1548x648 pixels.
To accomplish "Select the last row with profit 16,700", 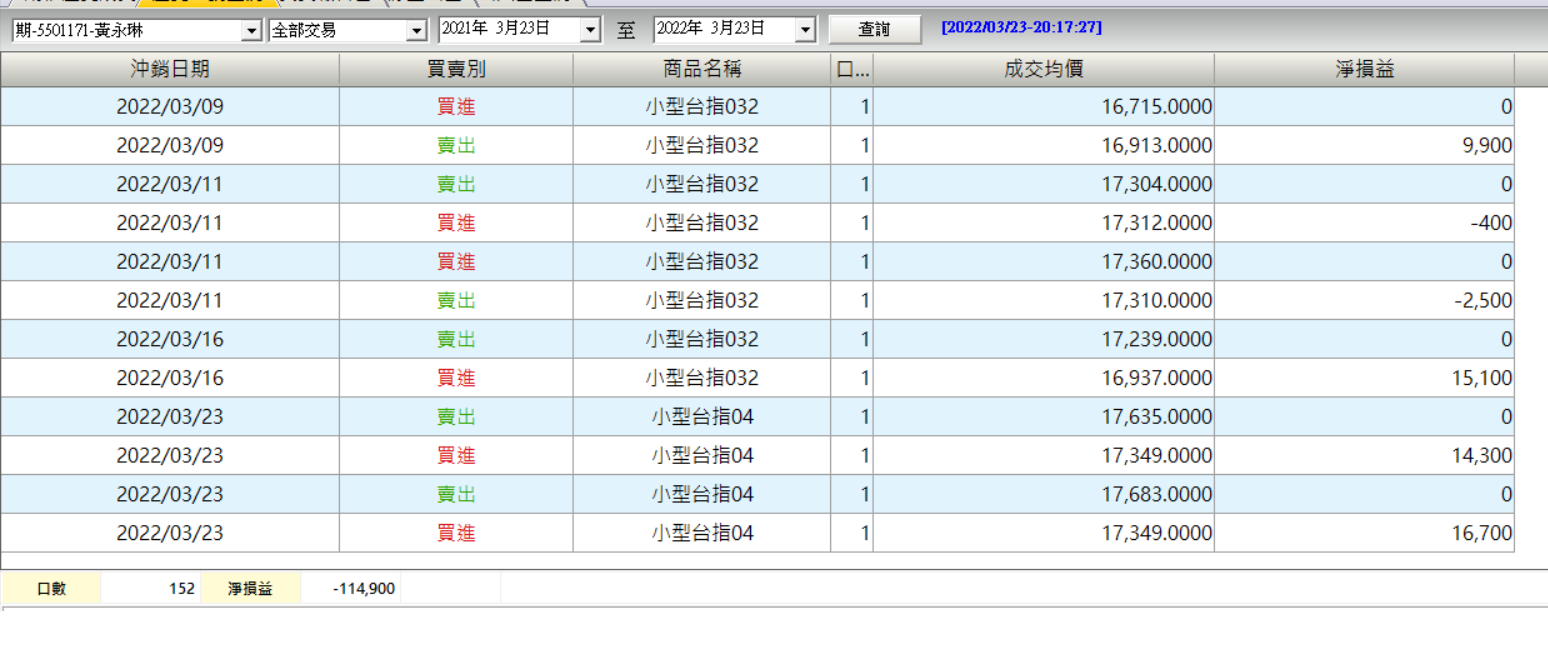I will [757, 533].
